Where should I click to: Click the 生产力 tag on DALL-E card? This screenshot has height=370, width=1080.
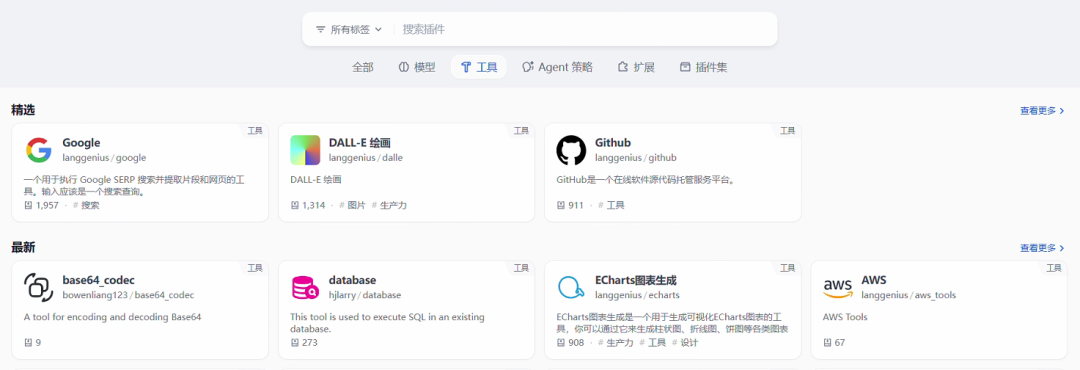click(x=389, y=205)
